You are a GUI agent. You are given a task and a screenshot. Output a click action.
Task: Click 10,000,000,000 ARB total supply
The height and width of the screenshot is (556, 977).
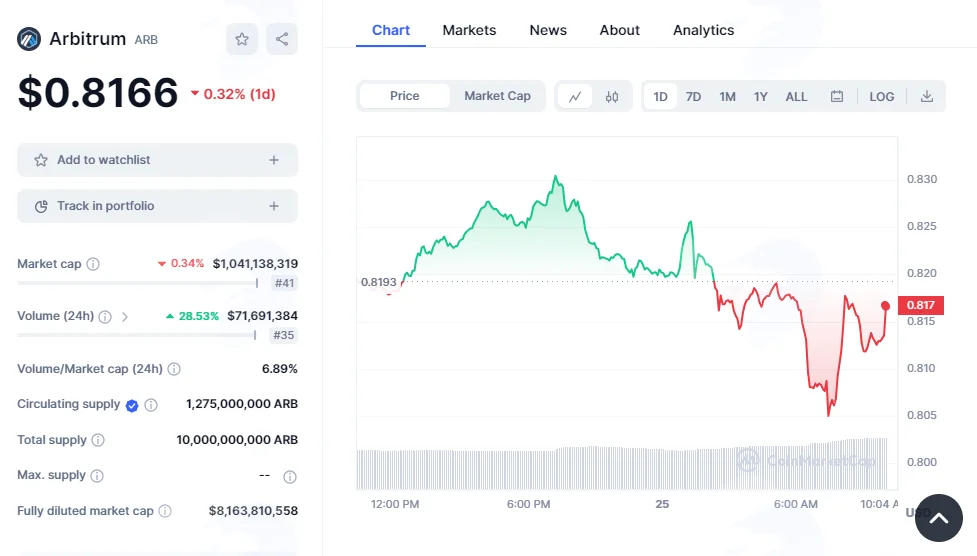pyautogui.click(x=237, y=440)
